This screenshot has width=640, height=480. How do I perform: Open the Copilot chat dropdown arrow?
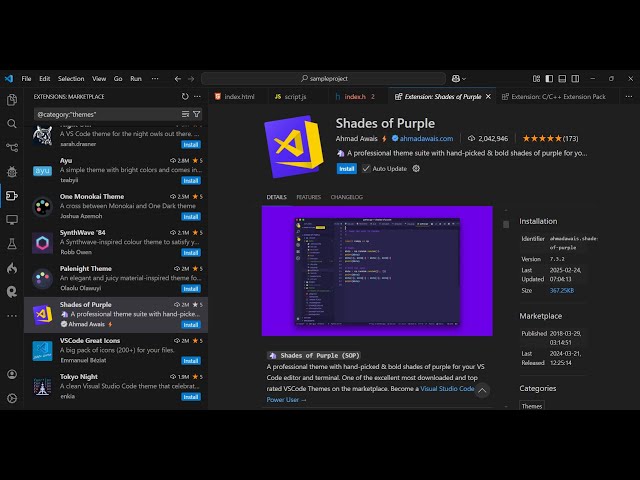464,78
